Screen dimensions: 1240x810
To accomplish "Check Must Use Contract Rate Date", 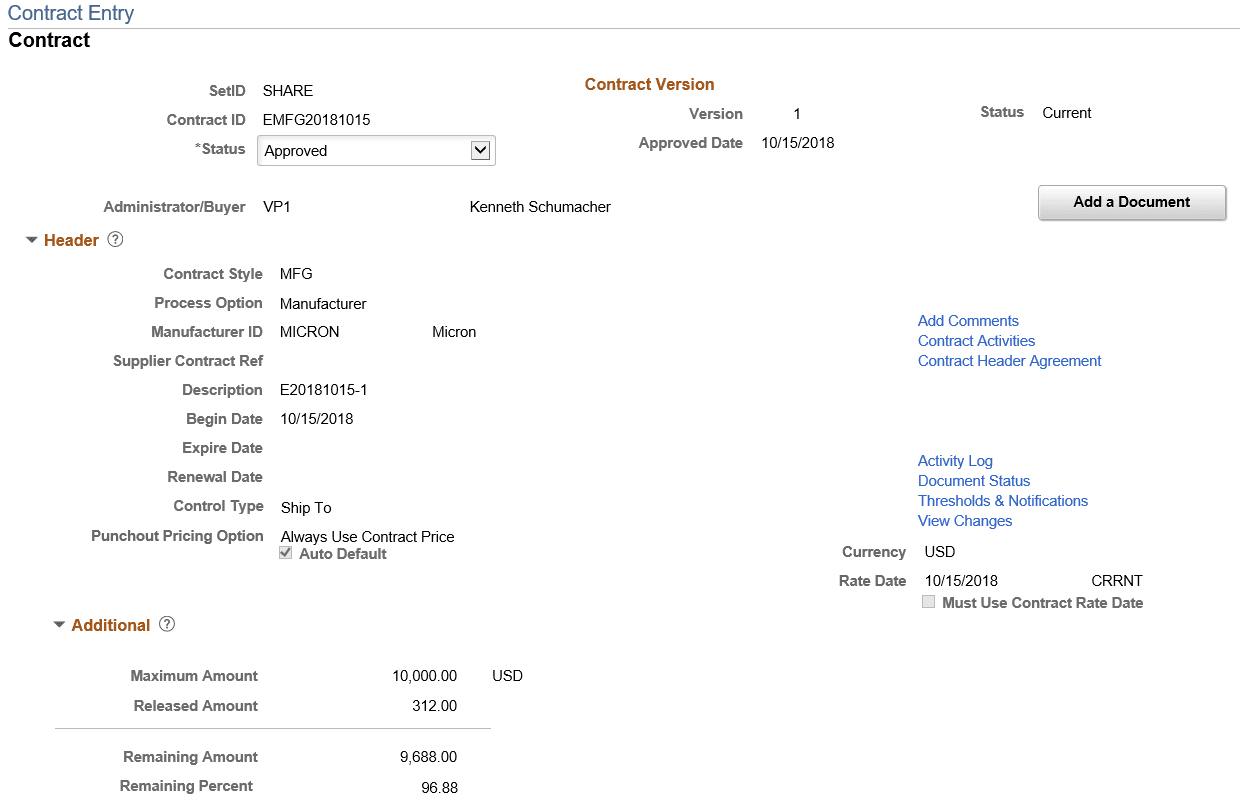I will pyautogui.click(x=928, y=602).
